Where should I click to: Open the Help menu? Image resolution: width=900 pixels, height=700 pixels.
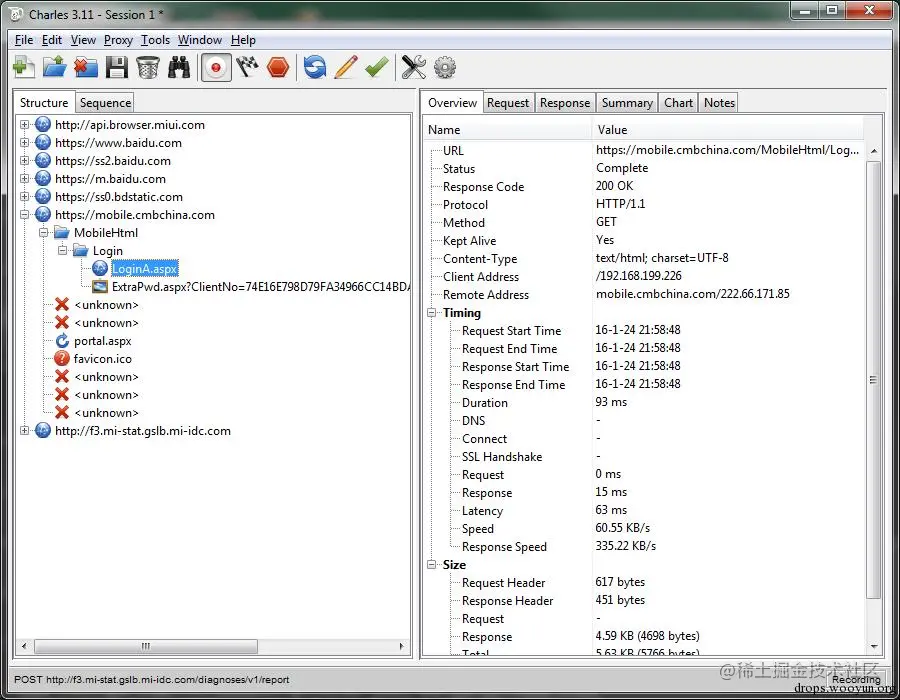243,40
